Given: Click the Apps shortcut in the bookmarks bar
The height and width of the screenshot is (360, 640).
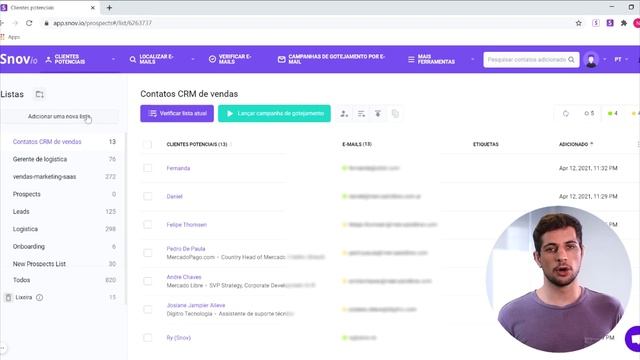Looking at the screenshot, I should coord(11,37).
